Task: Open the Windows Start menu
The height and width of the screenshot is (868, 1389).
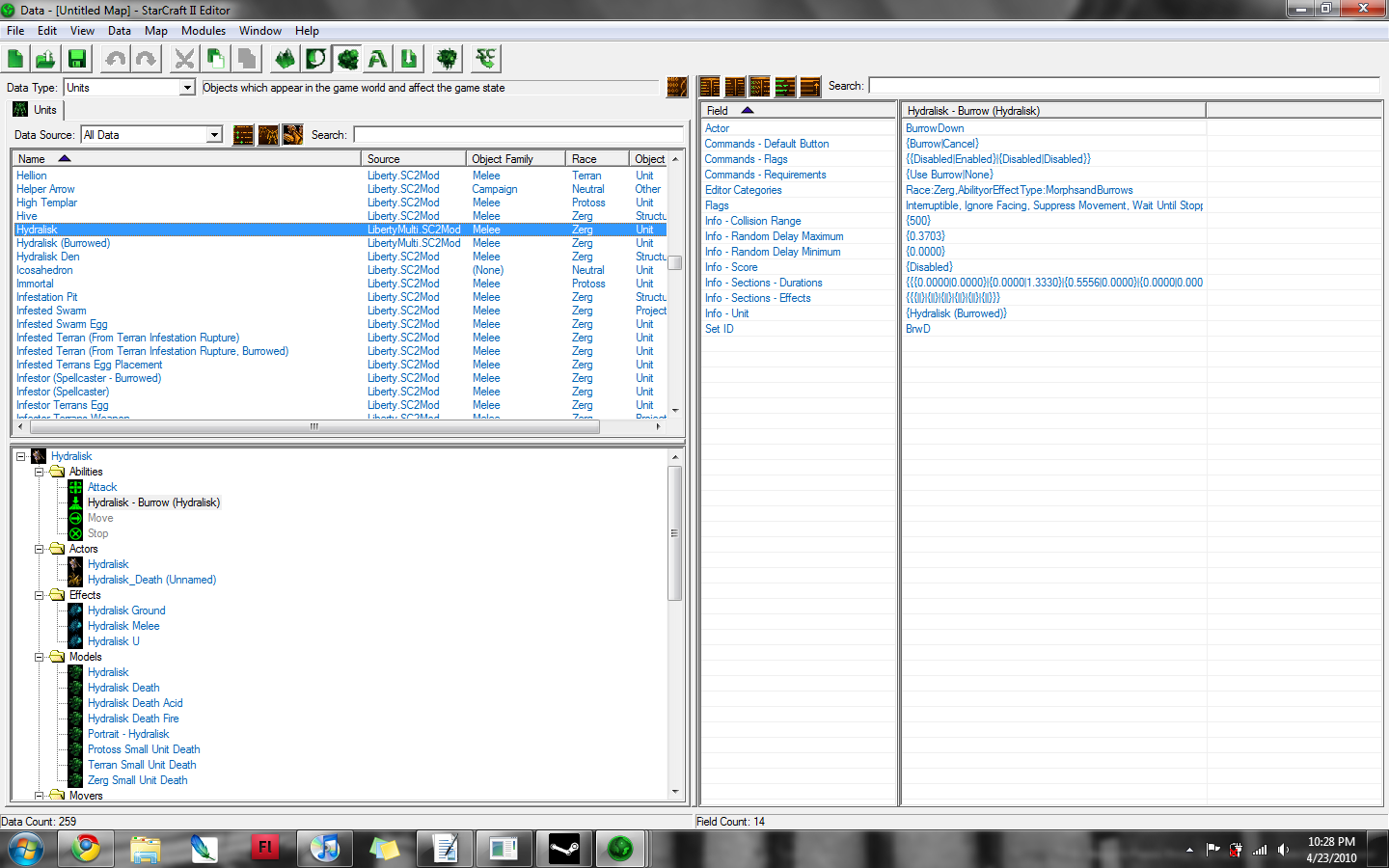Action: click(x=25, y=849)
